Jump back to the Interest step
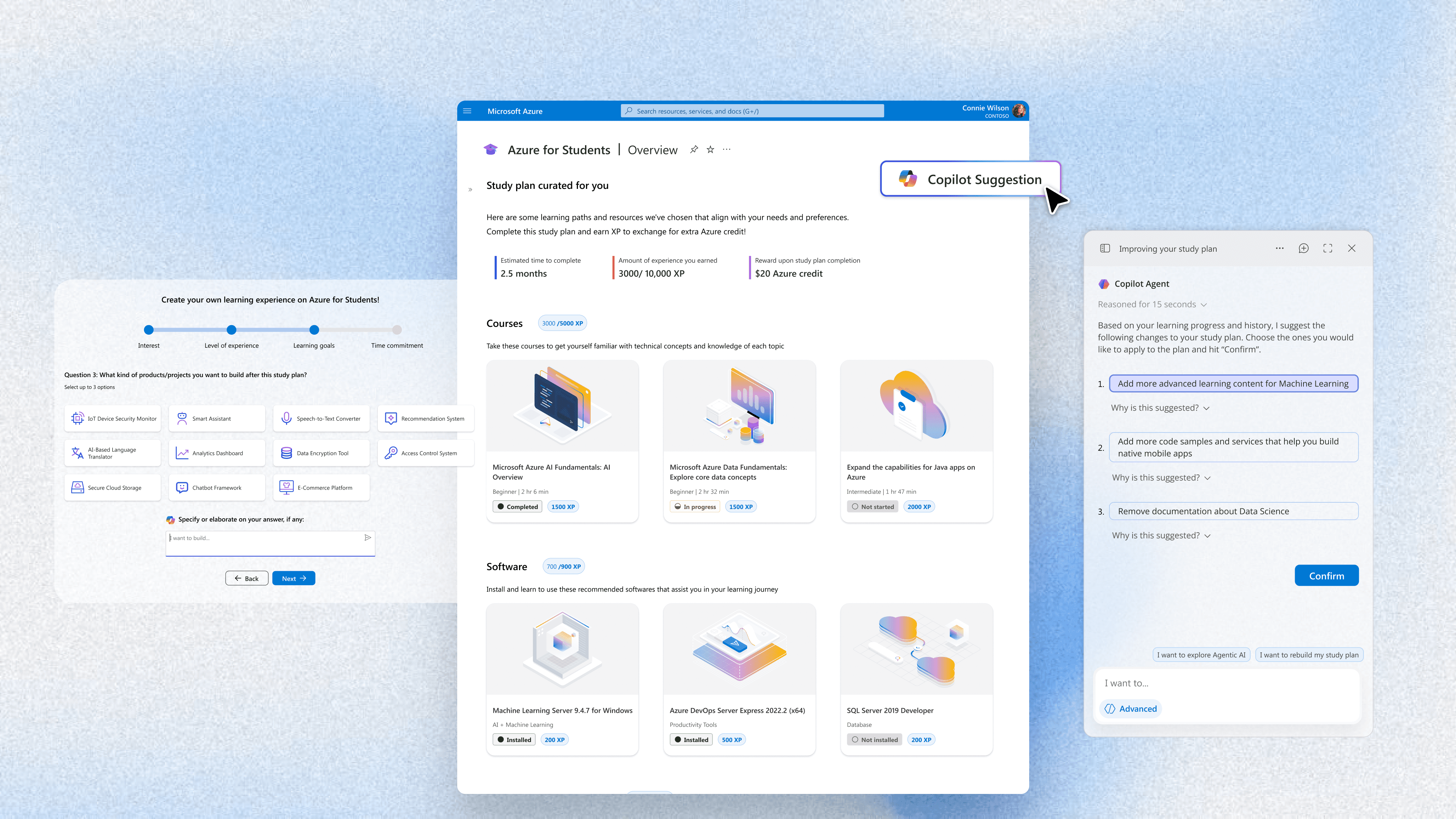 click(149, 329)
